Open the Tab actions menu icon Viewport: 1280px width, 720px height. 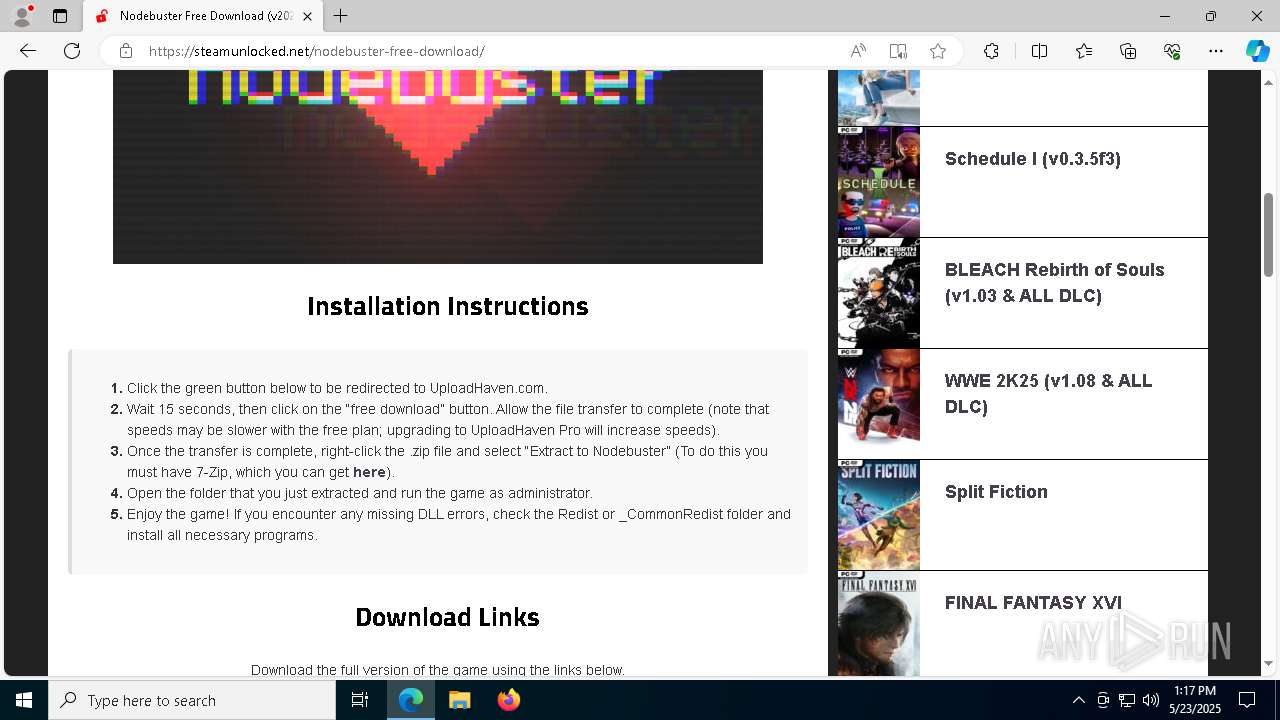click(x=60, y=16)
